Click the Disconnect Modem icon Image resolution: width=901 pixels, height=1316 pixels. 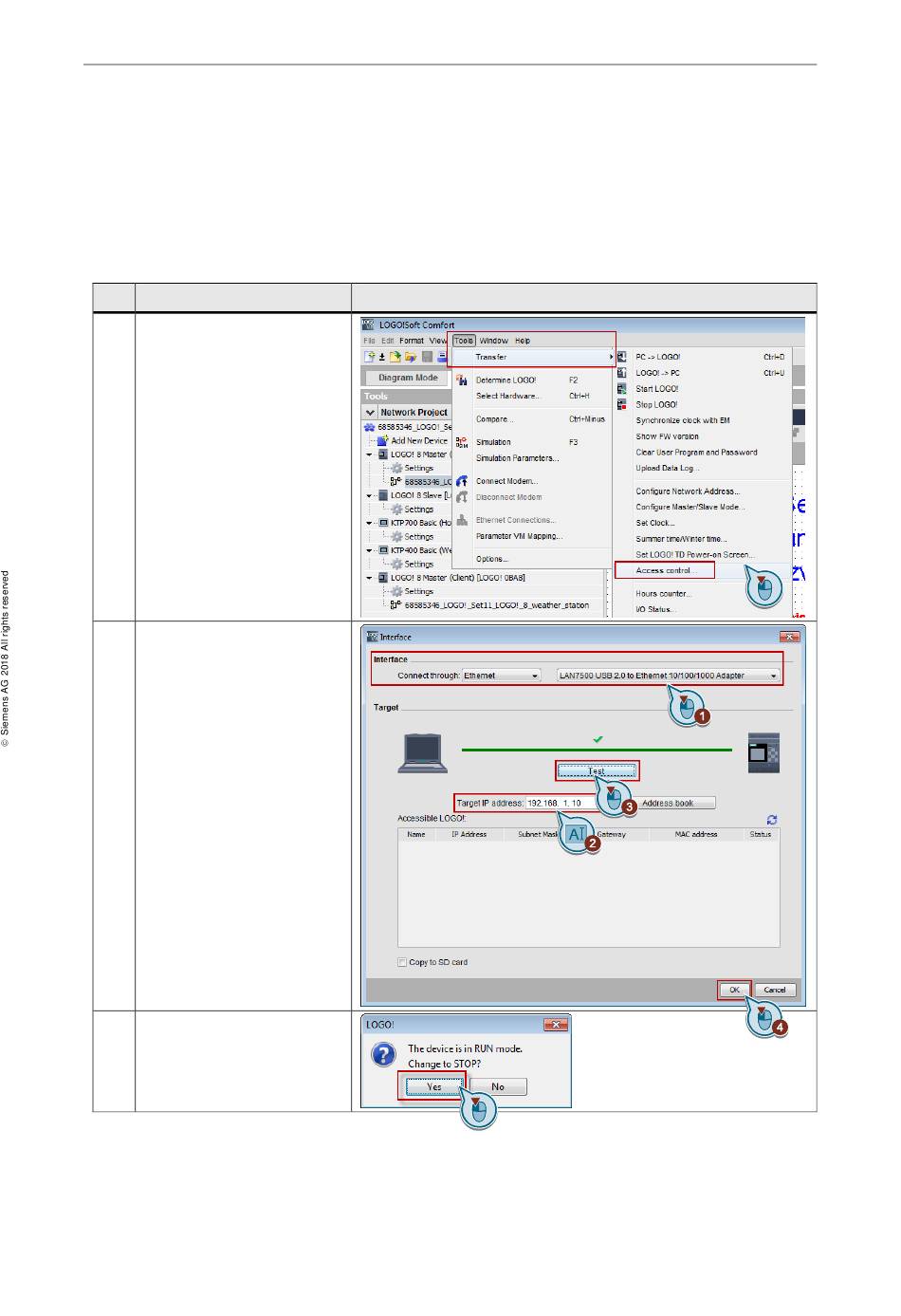pos(462,496)
